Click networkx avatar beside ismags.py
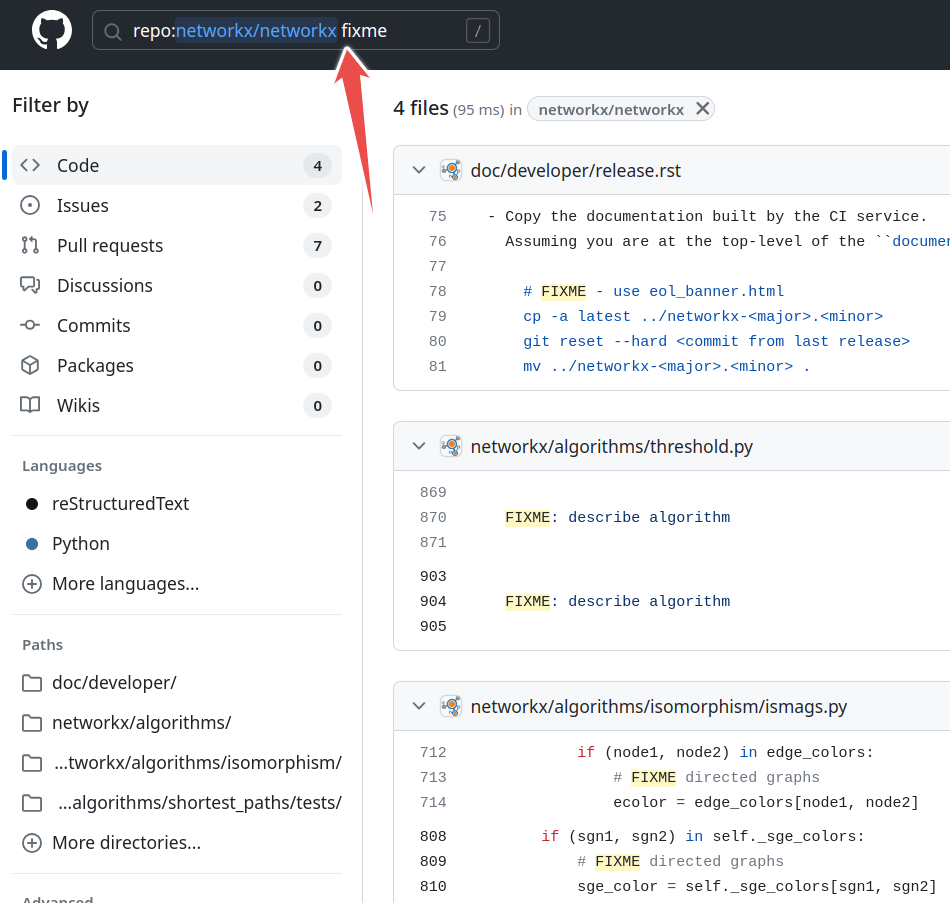950x903 pixels. tap(451, 706)
